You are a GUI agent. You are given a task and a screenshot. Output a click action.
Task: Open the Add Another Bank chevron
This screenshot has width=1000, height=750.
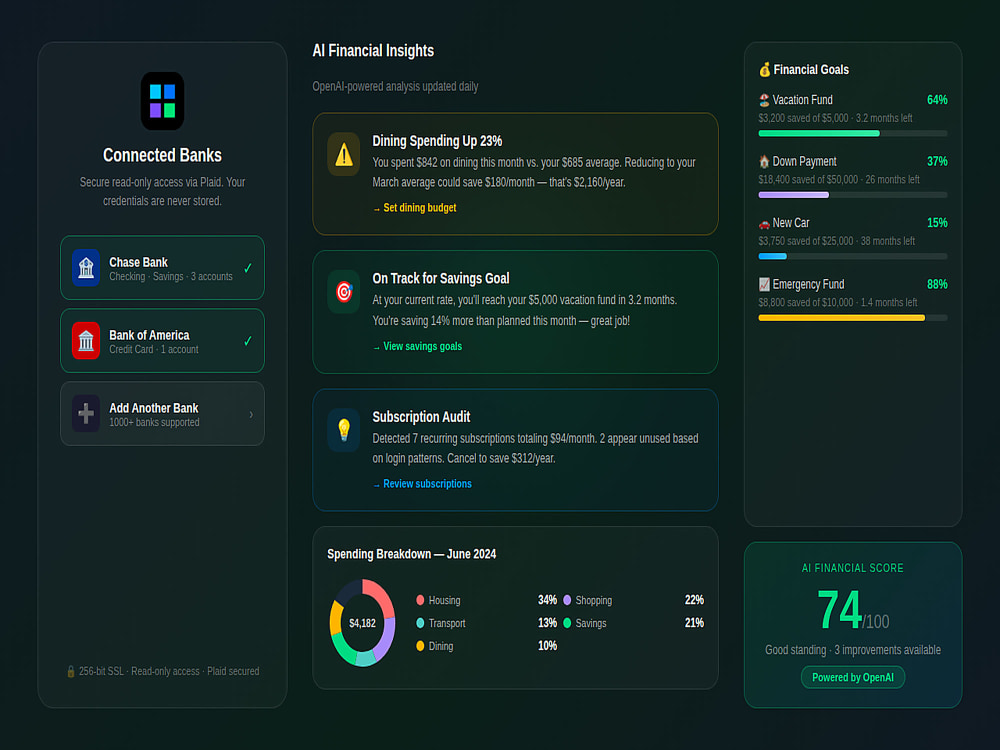pyautogui.click(x=251, y=415)
